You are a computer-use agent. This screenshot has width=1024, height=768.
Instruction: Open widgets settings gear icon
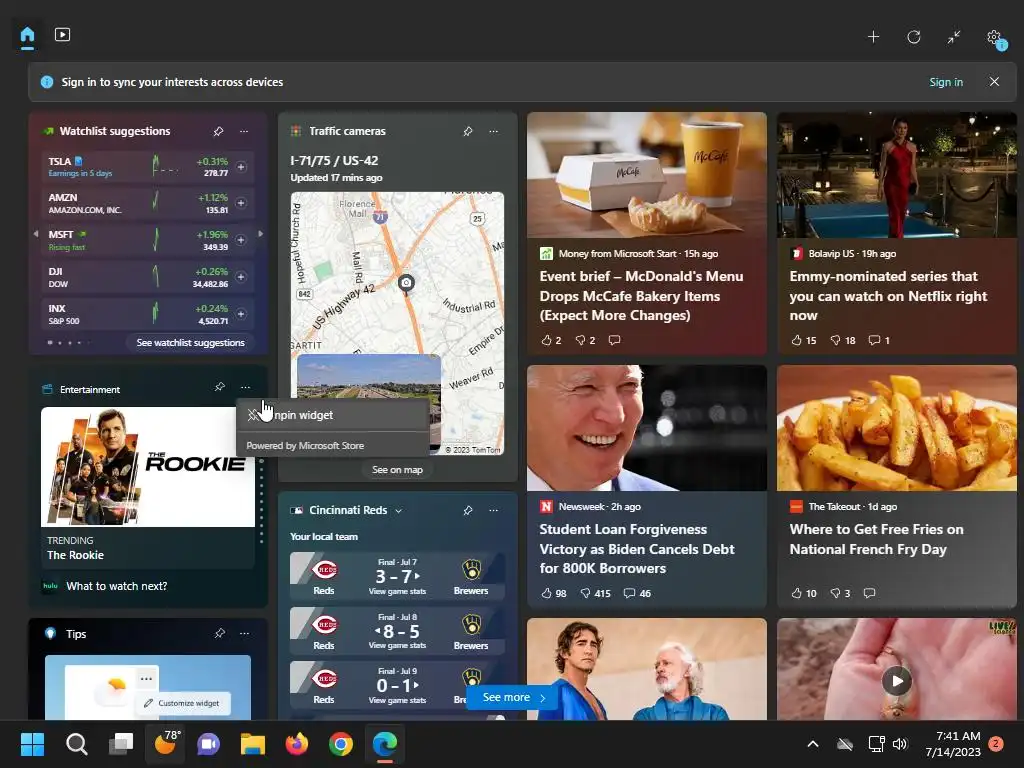coord(995,37)
